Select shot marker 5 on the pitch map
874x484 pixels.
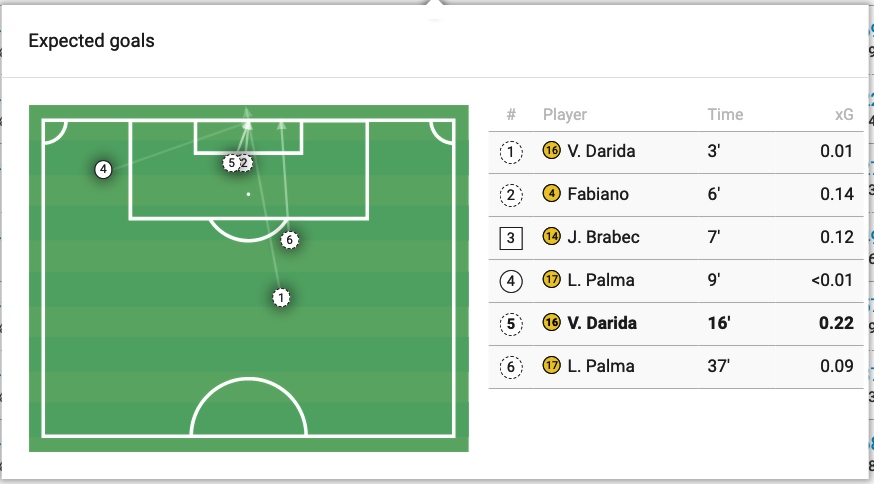232,162
